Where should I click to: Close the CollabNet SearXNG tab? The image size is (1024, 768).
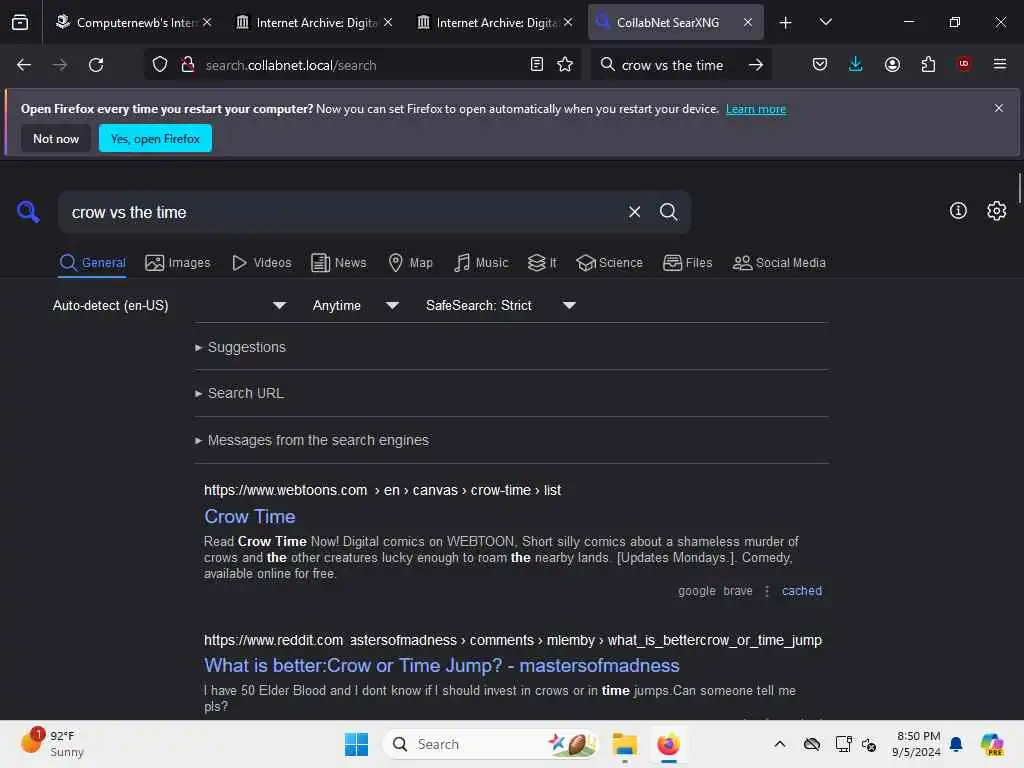[748, 22]
